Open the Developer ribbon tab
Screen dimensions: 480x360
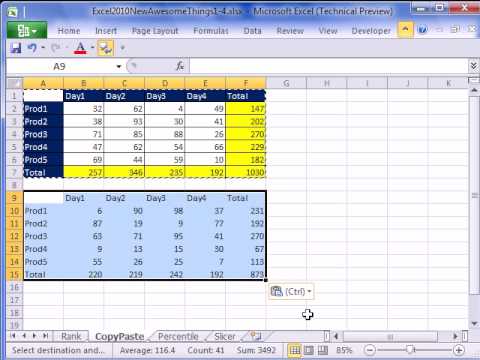pyautogui.click(x=371, y=31)
